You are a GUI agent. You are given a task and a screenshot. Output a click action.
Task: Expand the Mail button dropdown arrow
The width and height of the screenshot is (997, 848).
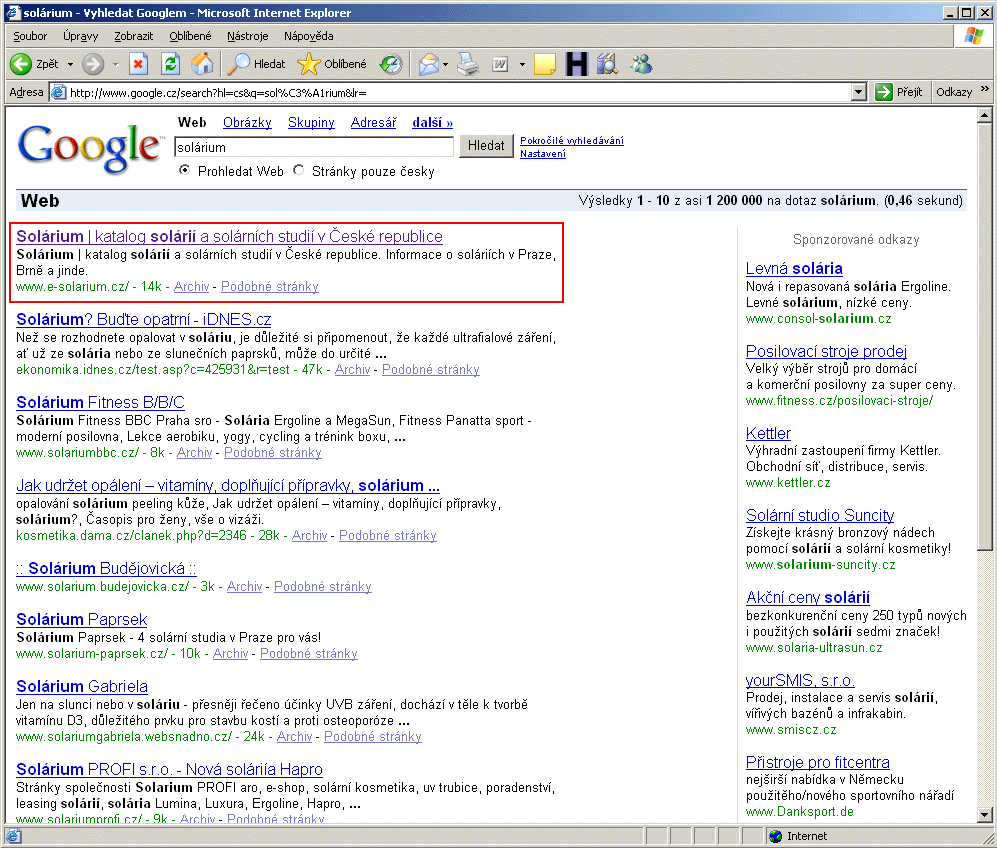pyautogui.click(x=445, y=64)
